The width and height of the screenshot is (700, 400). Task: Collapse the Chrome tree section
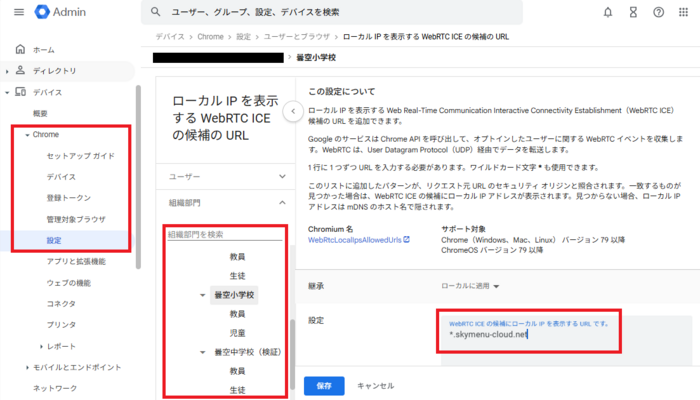tap(26, 134)
